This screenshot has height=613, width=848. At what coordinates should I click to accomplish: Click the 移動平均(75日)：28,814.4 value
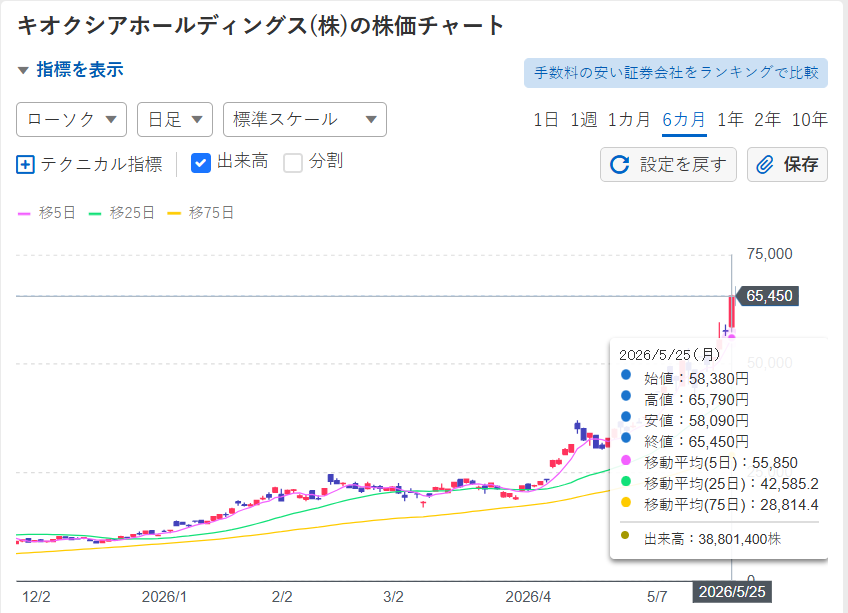tap(731, 505)
